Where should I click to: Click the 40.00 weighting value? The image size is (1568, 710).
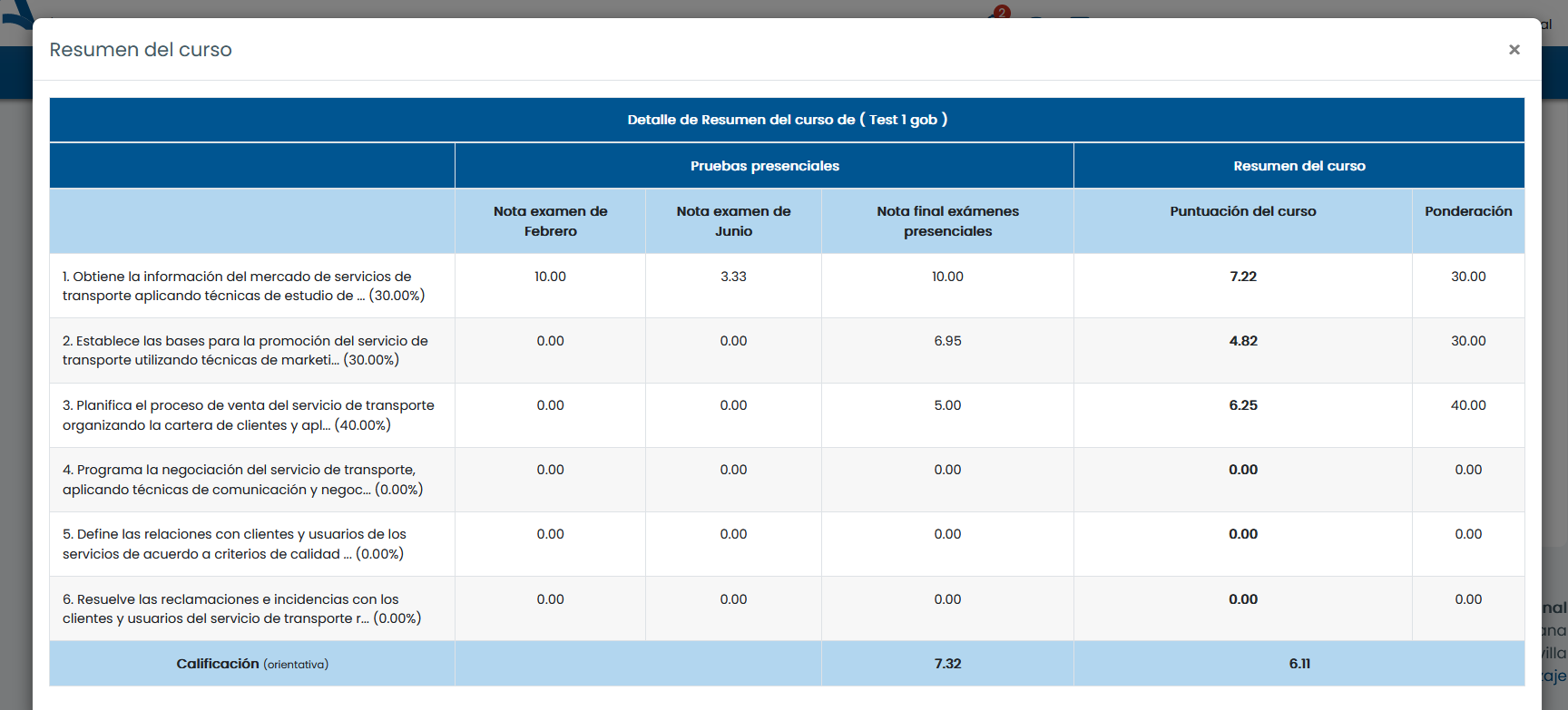point(1468,405)
